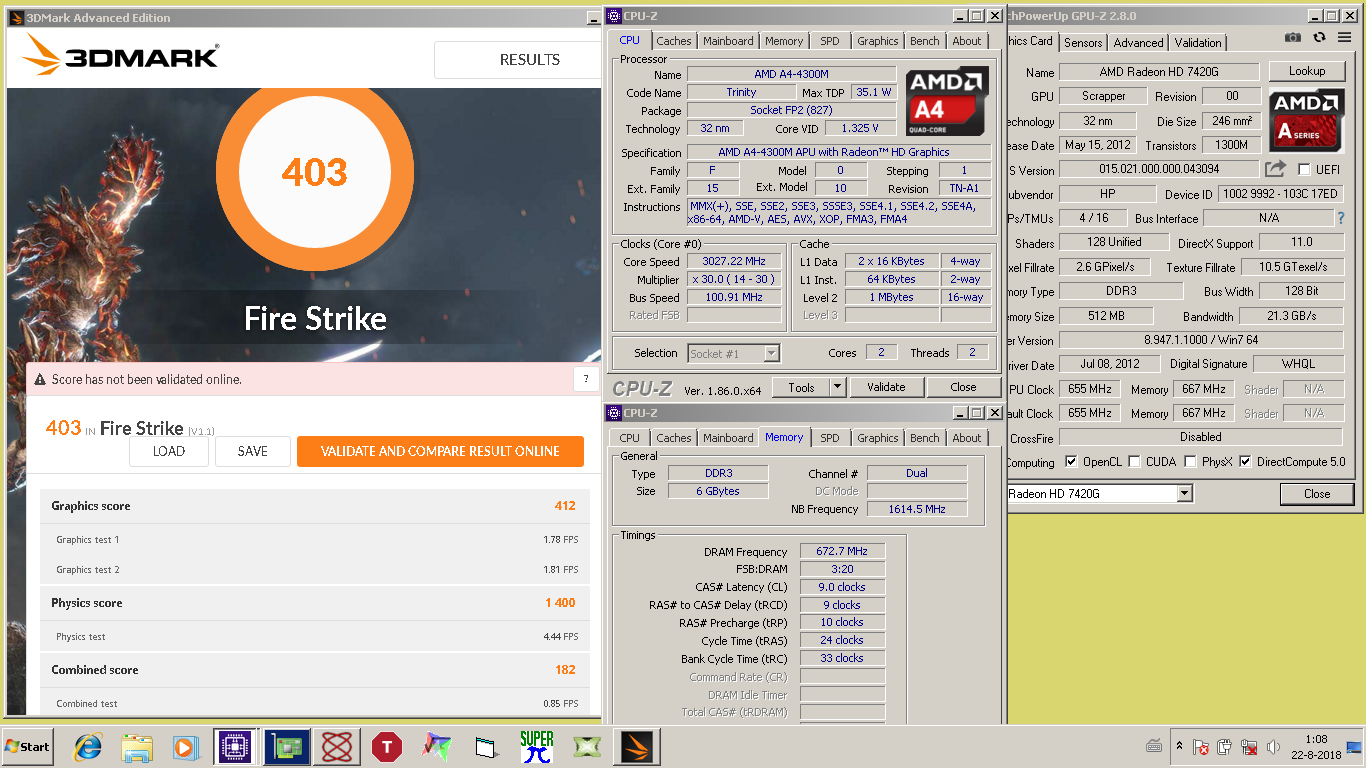Click the Validate button in CPU-Z

886,387
